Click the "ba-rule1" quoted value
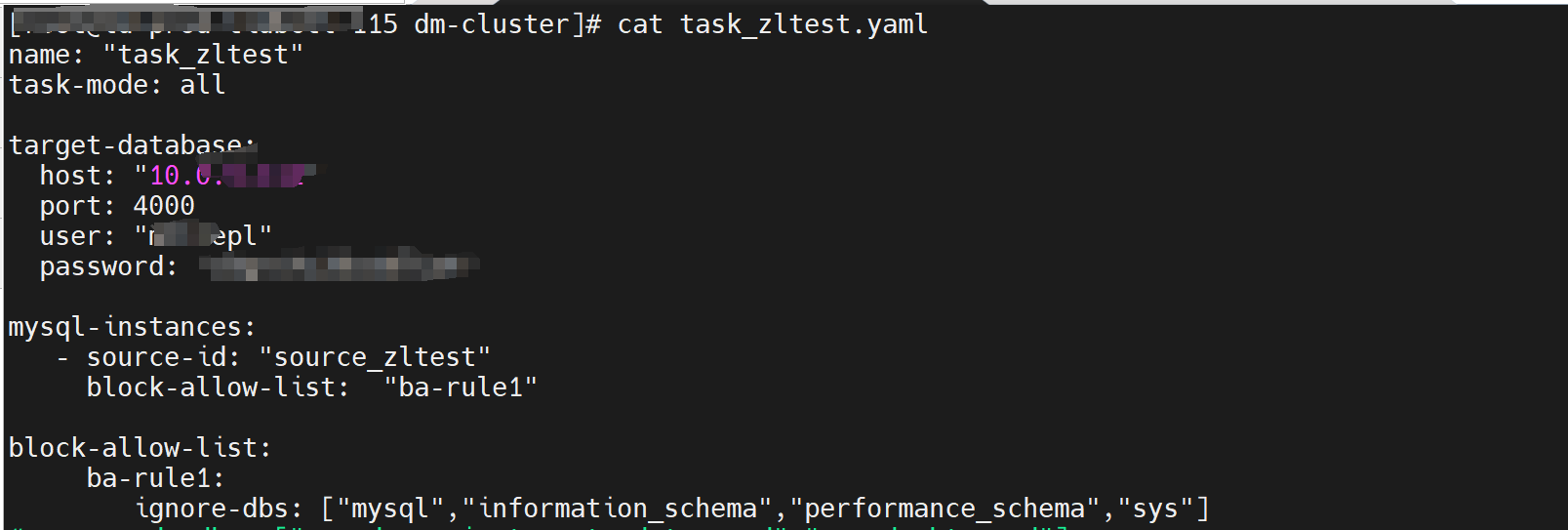The width and height of the screenshot is (1568, 530). [x=461, y=387]
